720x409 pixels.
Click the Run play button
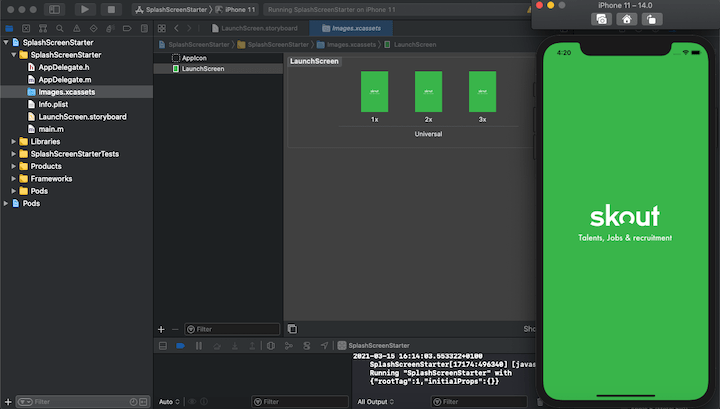[84, 9]
